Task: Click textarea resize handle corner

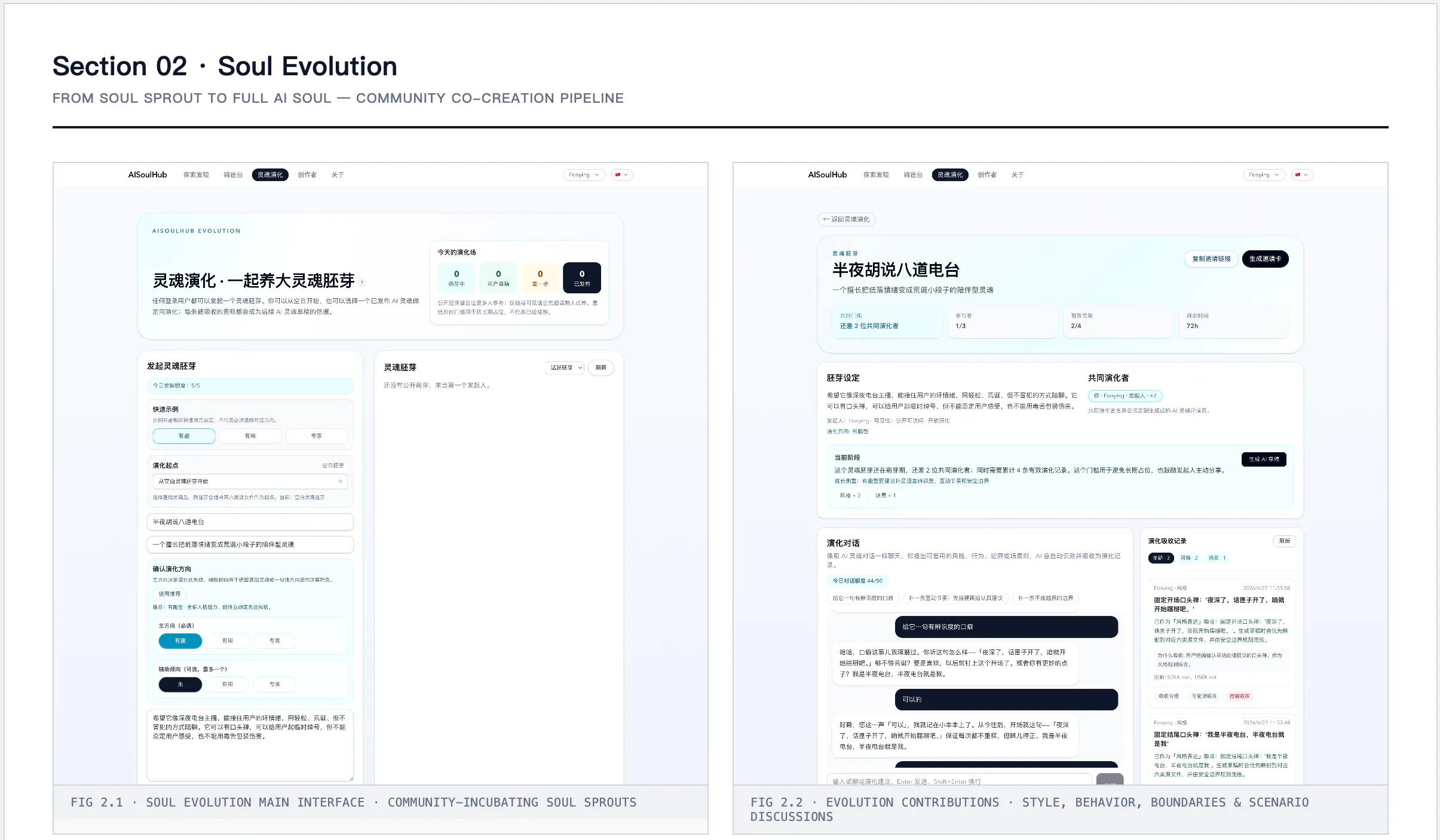Action: [351, 778]
